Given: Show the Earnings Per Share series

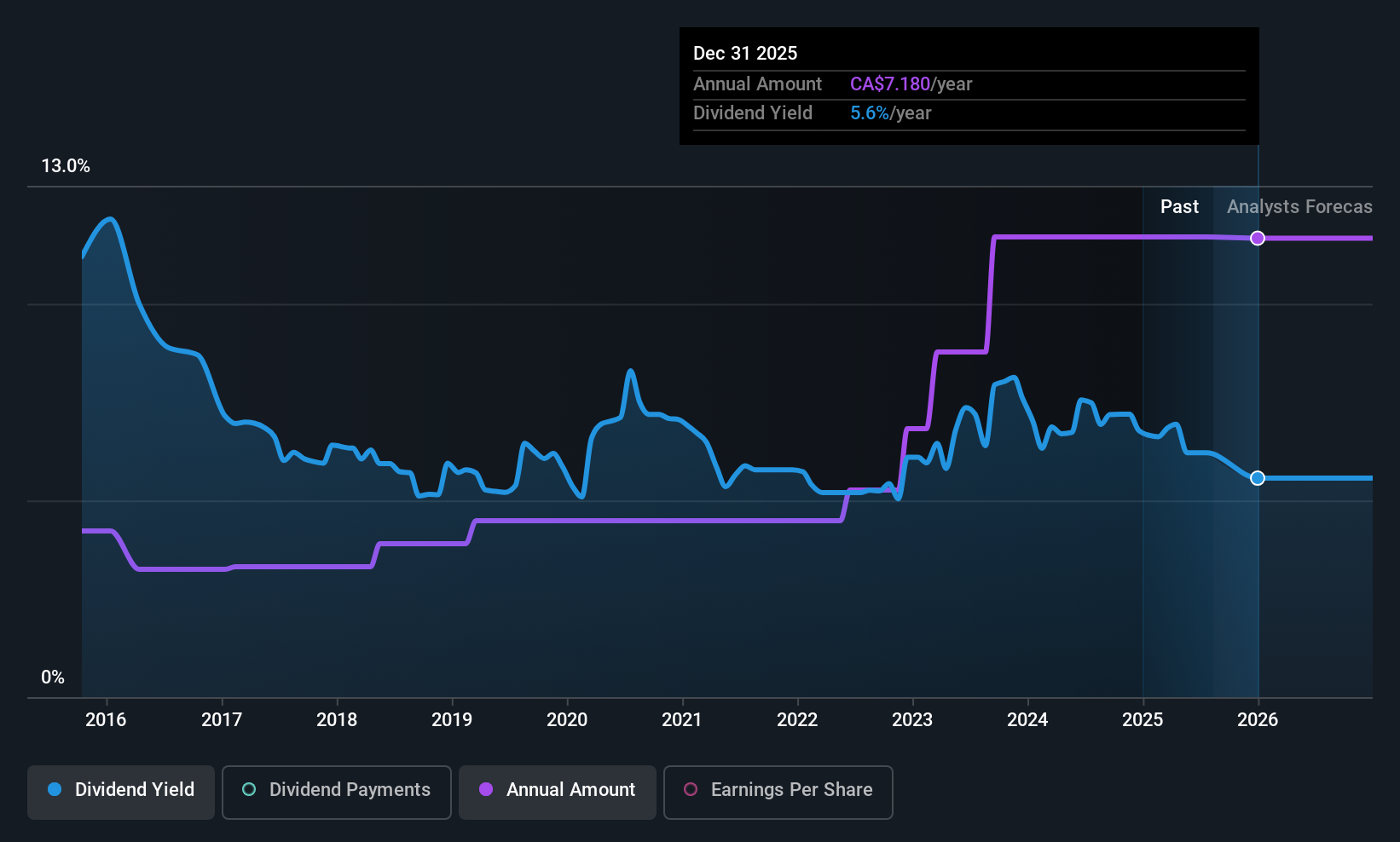Looking at the screenshot, I should tap(778, 790).
